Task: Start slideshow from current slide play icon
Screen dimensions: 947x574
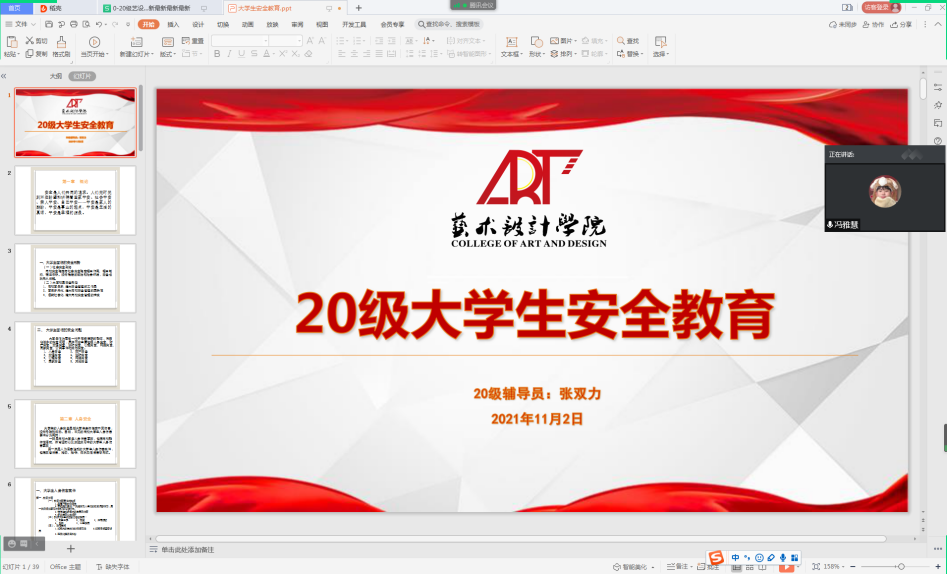Action: (94, 42)
